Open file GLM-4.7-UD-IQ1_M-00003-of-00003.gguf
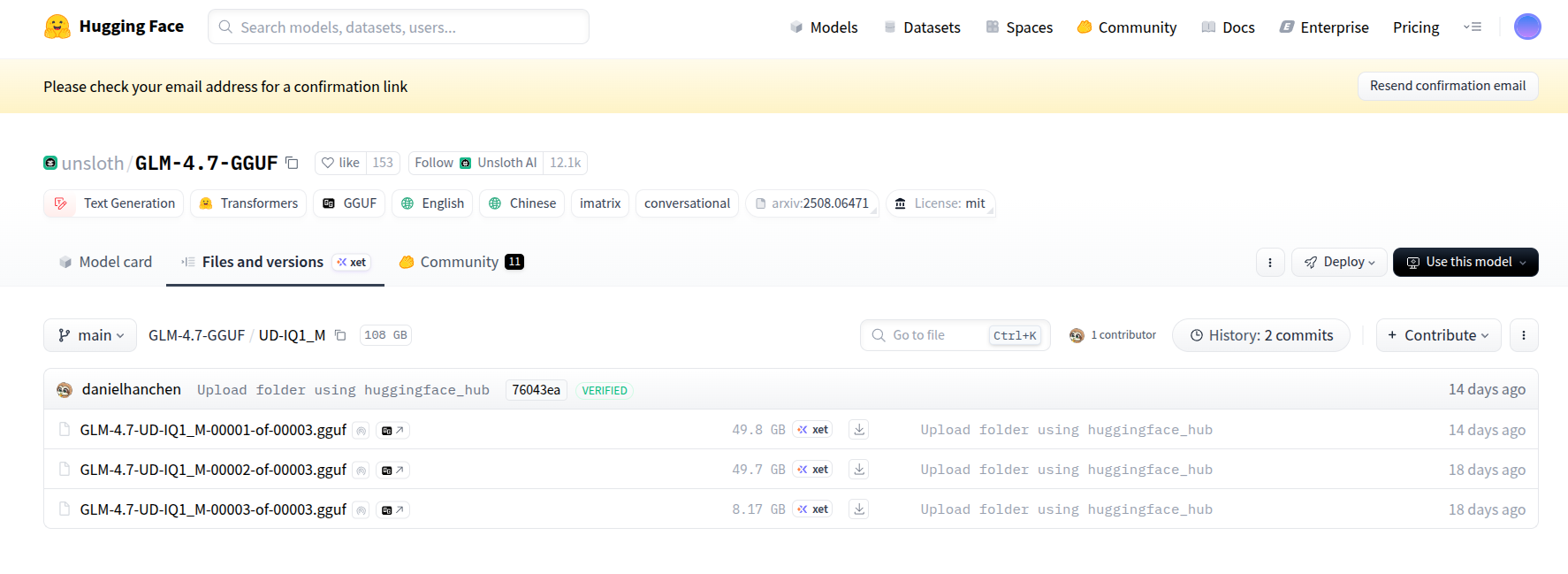This screenshot has height=574, width=1568. tap(213, 509)
